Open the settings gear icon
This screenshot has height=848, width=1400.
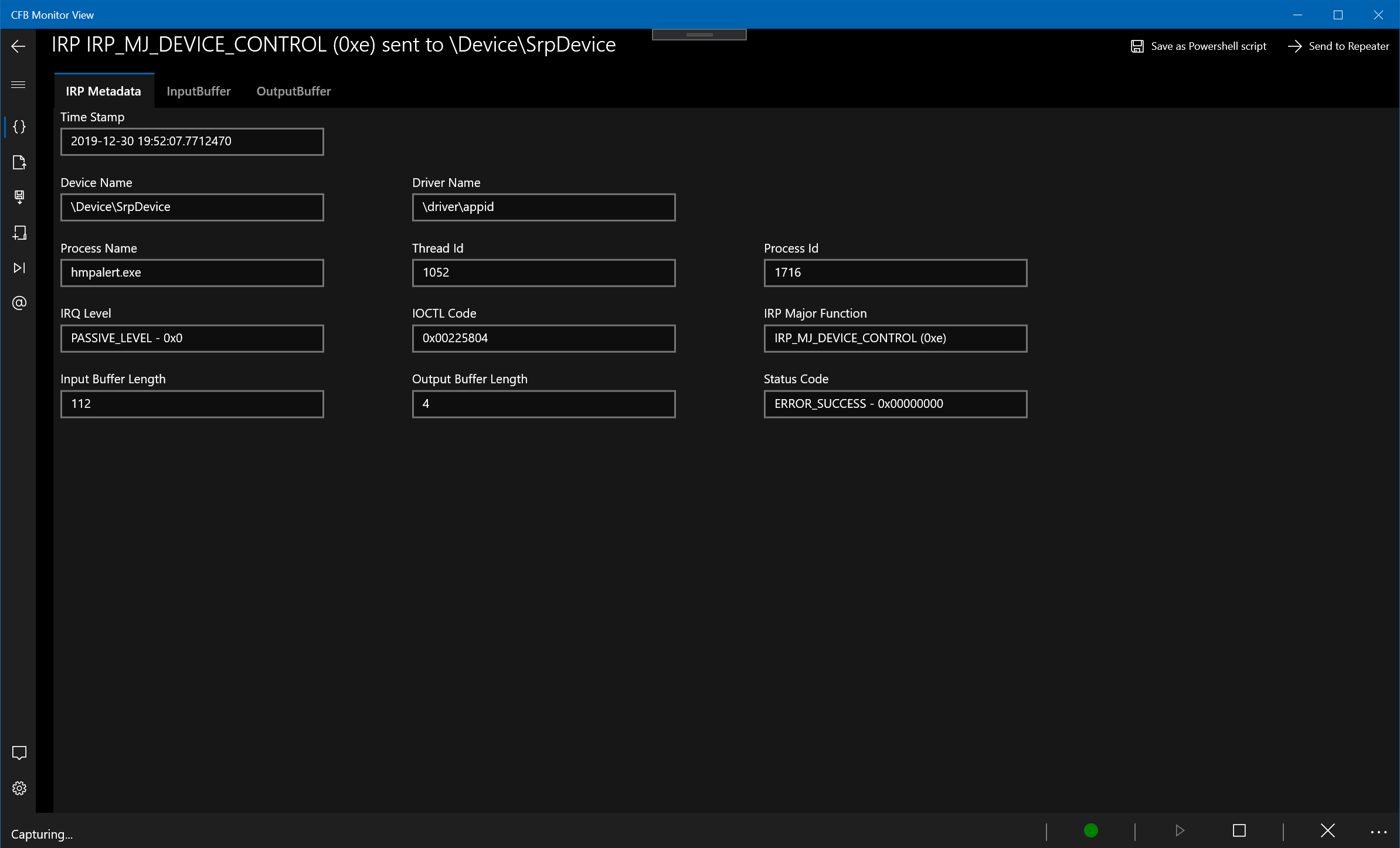(x=19, y=788)
